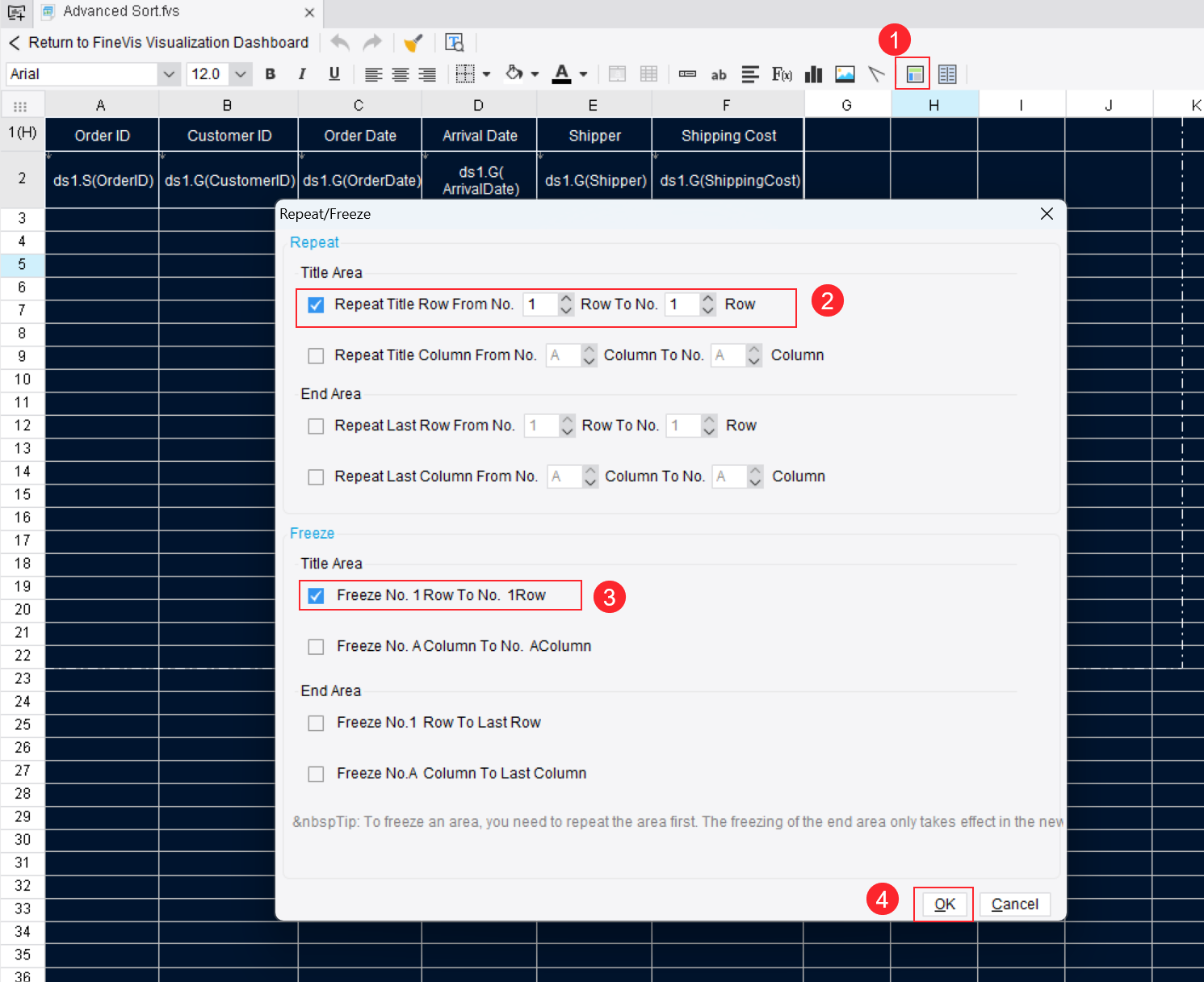Apply underline formatting
Image resolution: width=1204 pixels, height=982 pixels.
(x=334, y=74)
